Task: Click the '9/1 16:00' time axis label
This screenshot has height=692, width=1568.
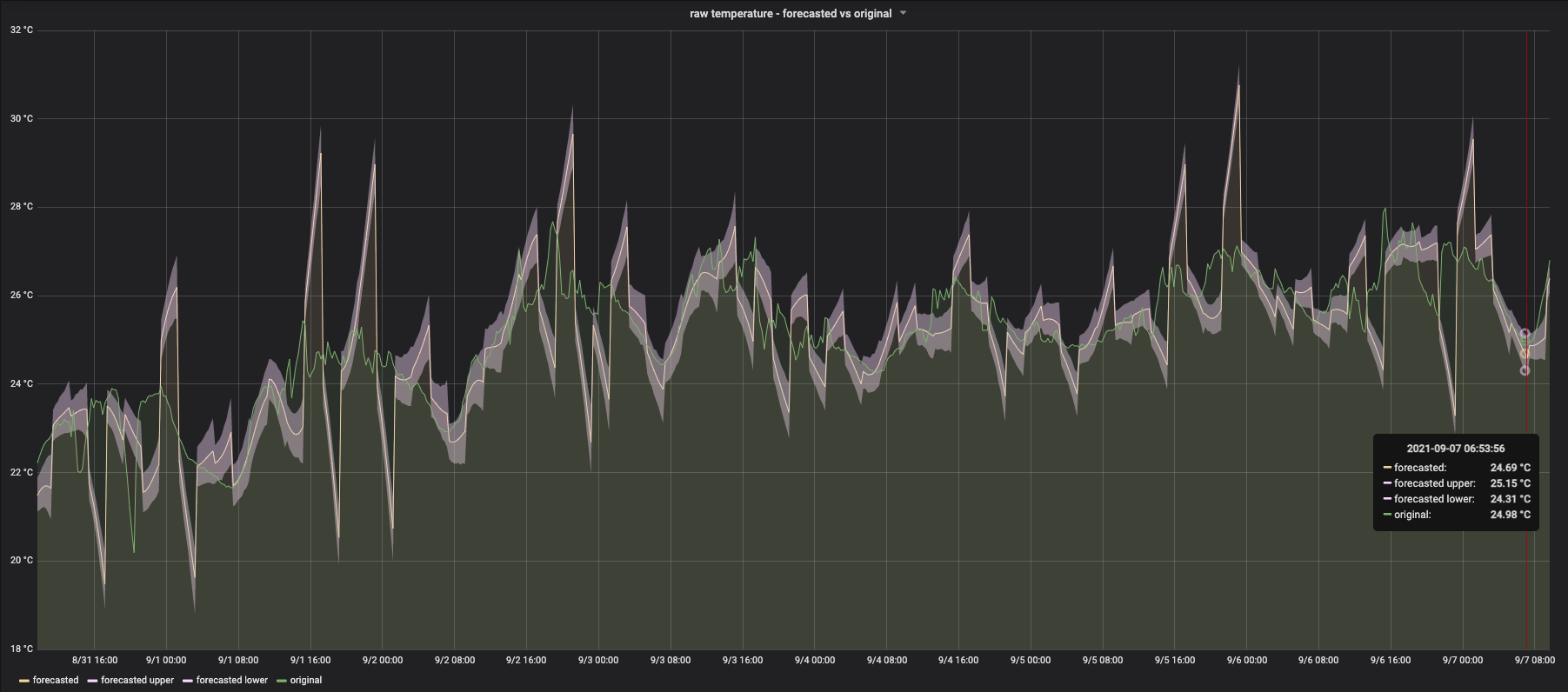Action: (310, 661)
